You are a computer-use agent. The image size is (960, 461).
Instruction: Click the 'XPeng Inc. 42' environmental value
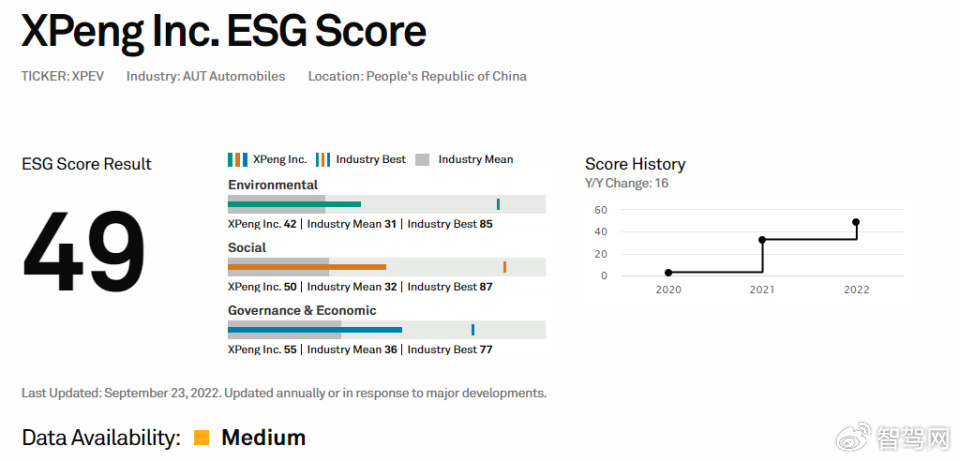(262, 224)
